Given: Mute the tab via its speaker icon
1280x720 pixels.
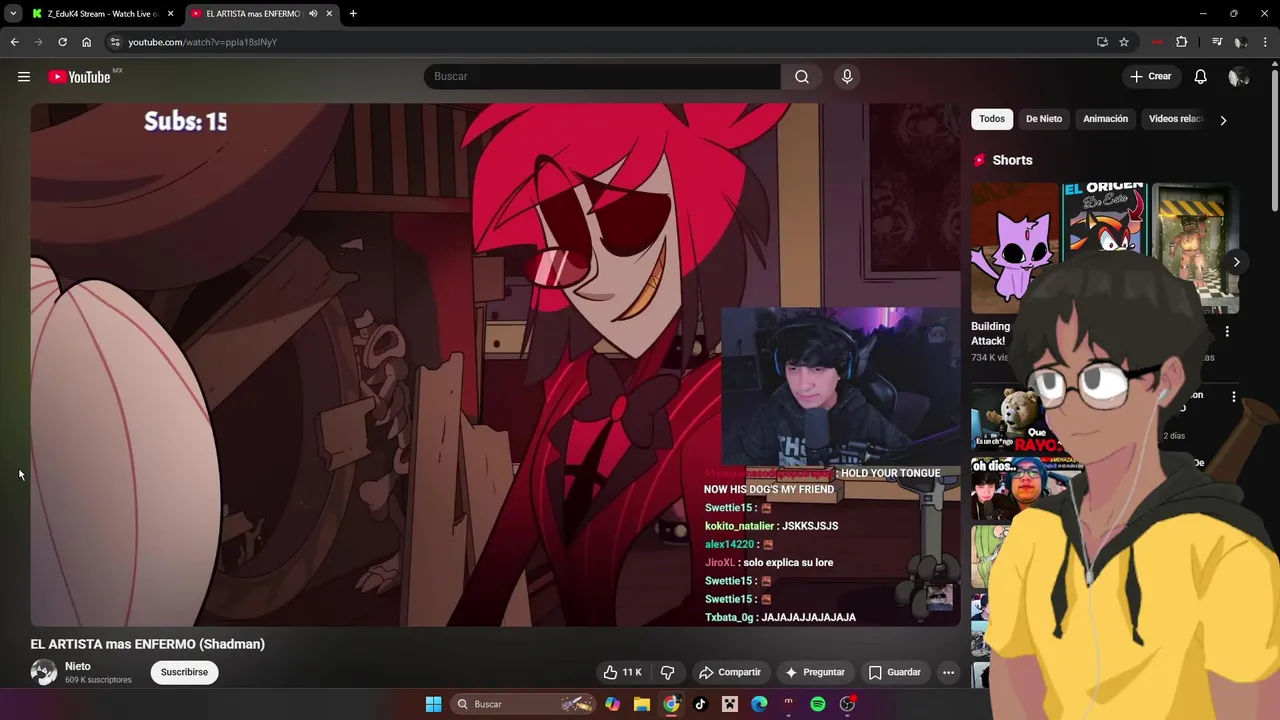Looking at the screenshot, I should tap(313, 14).
